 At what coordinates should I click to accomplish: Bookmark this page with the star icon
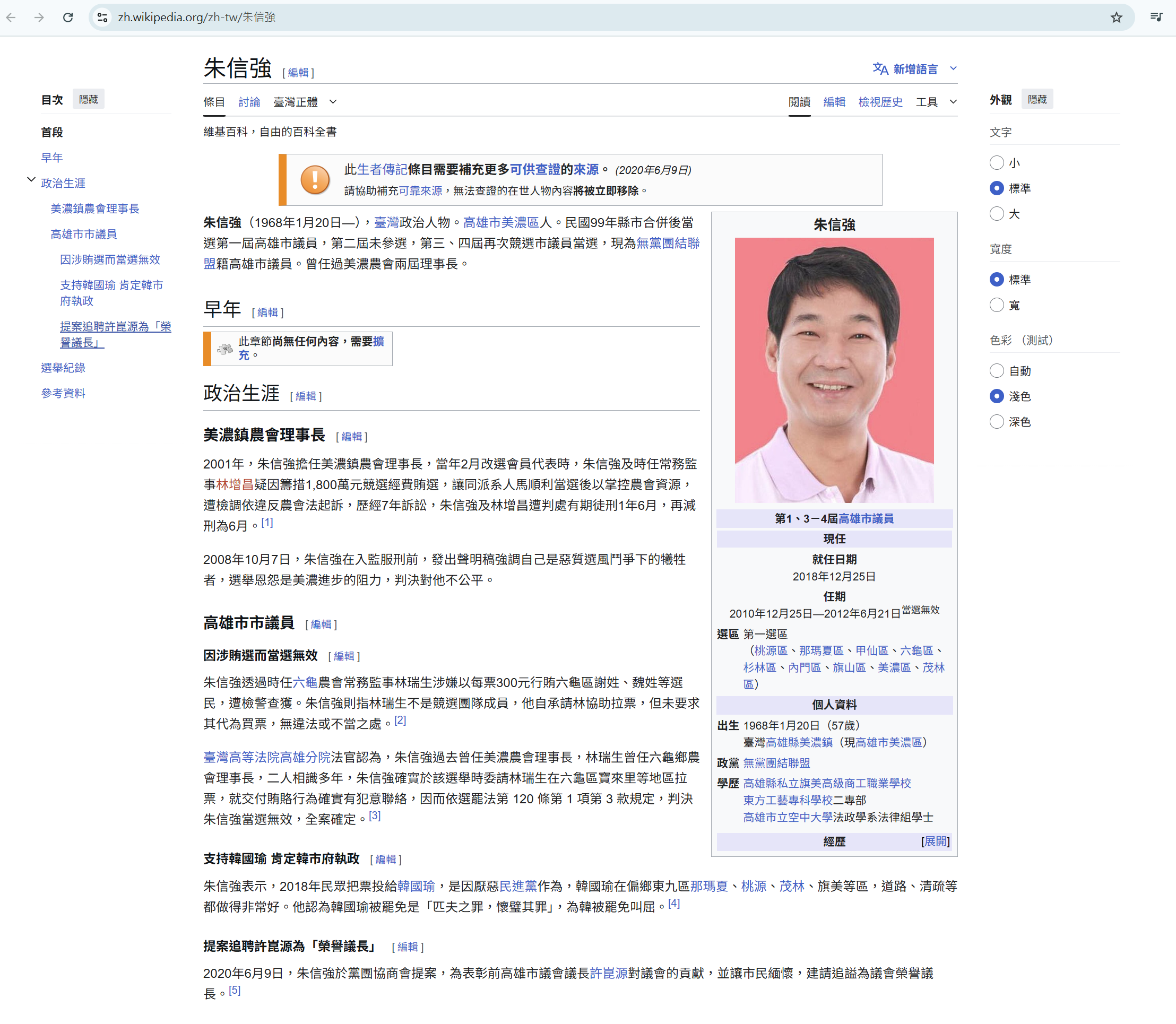tap(1116, 17)
